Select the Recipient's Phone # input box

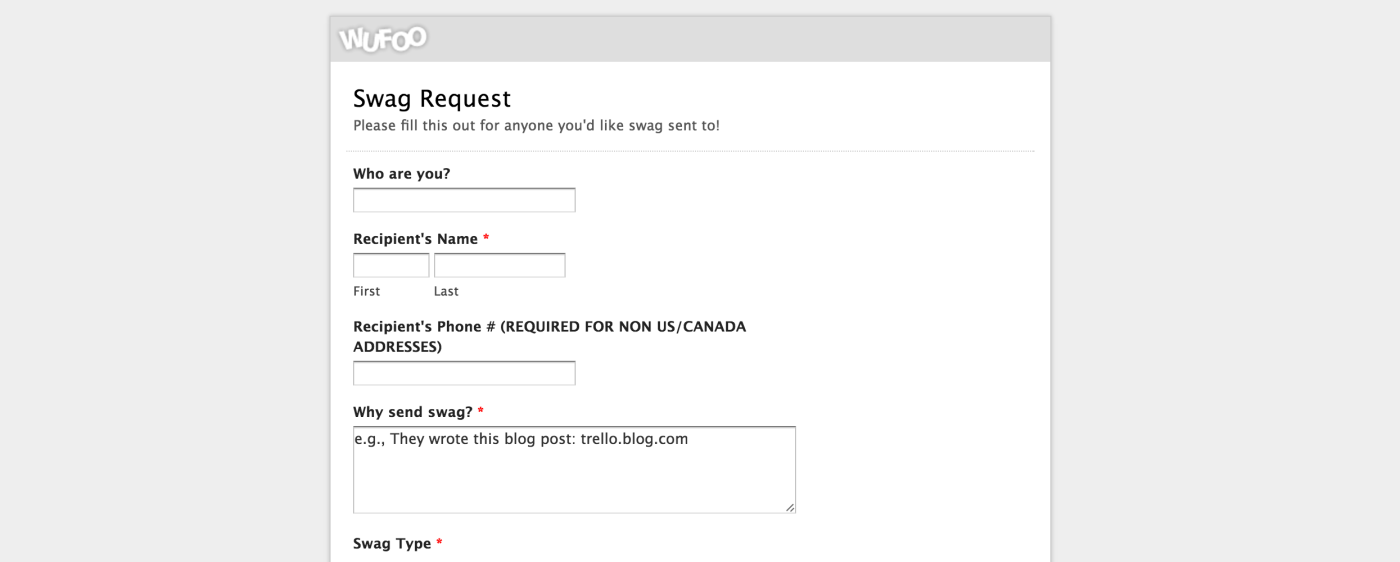(x=464, y=373)
